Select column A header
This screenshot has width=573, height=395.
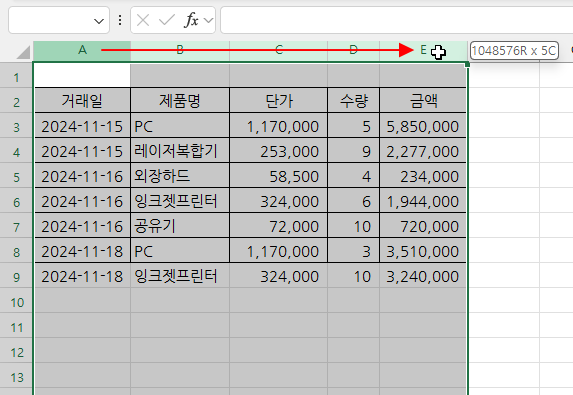click(x=82, y=50)
